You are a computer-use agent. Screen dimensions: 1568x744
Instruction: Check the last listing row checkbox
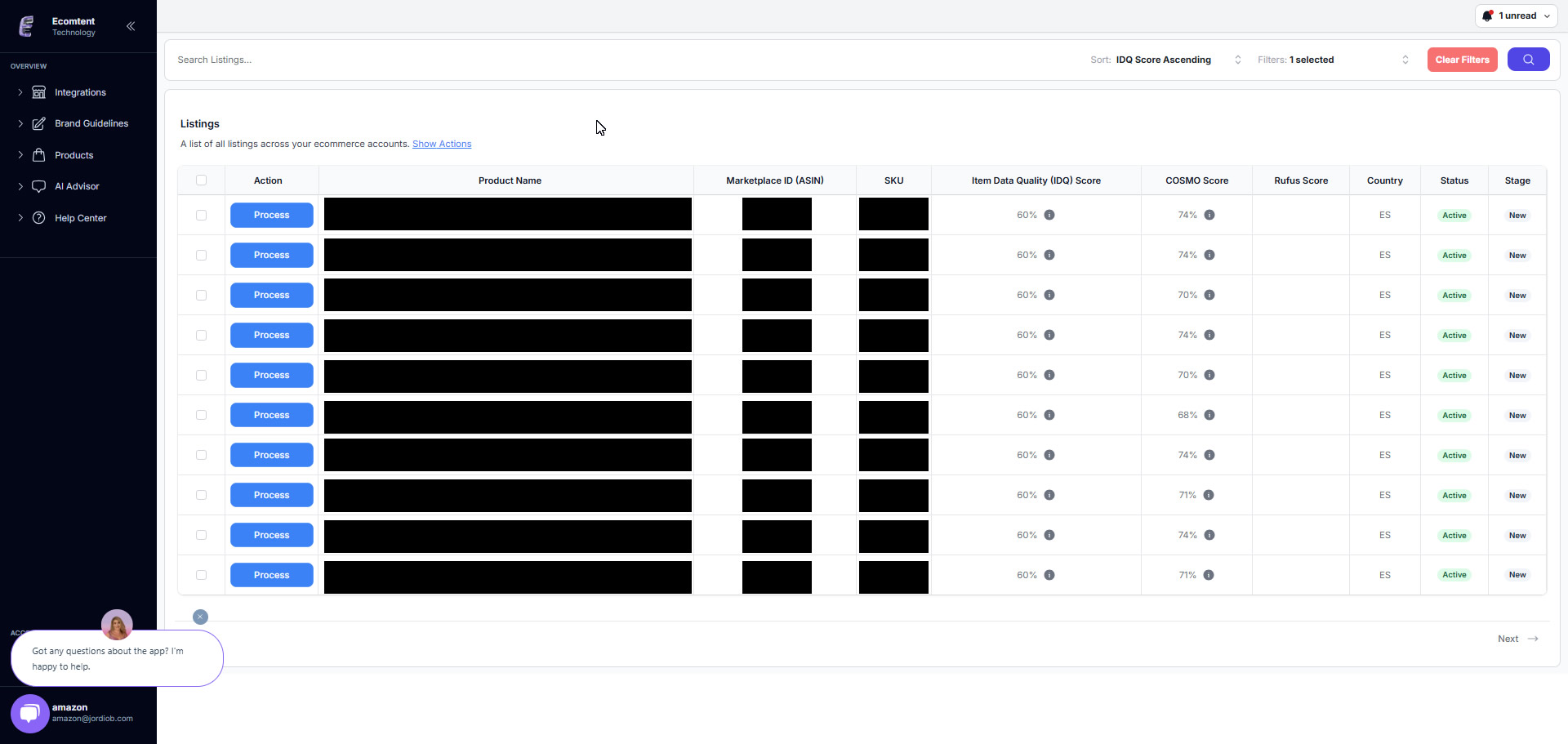point(201,575)
